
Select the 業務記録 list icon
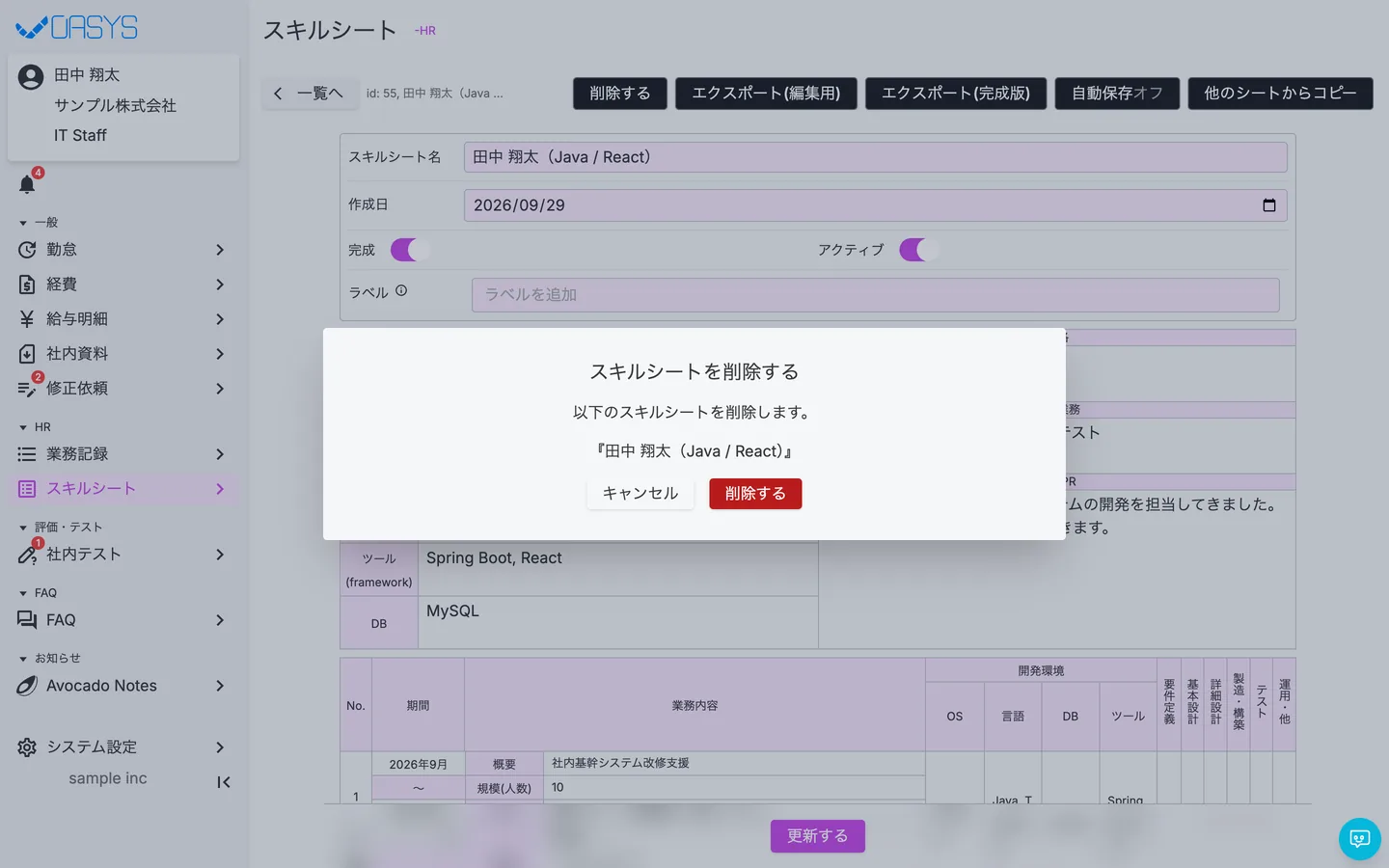(x=27, y=454)
